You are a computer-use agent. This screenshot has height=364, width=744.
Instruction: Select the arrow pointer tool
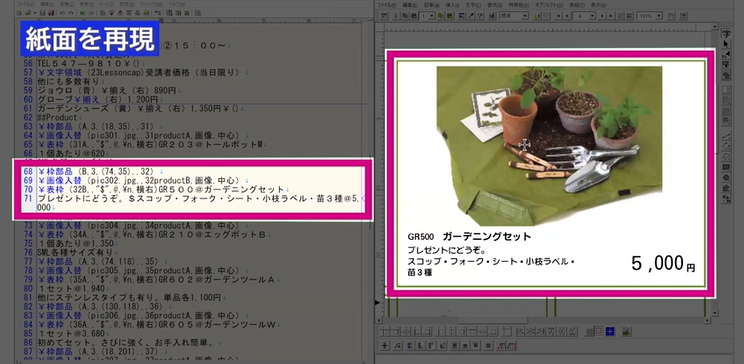(x=725, y=44)
